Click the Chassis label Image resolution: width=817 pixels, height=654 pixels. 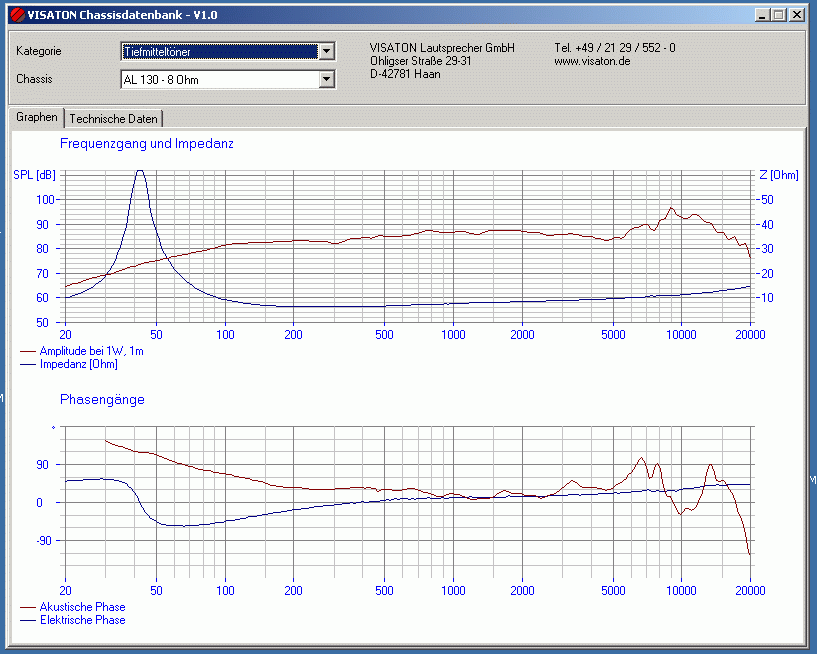point(34,79)
